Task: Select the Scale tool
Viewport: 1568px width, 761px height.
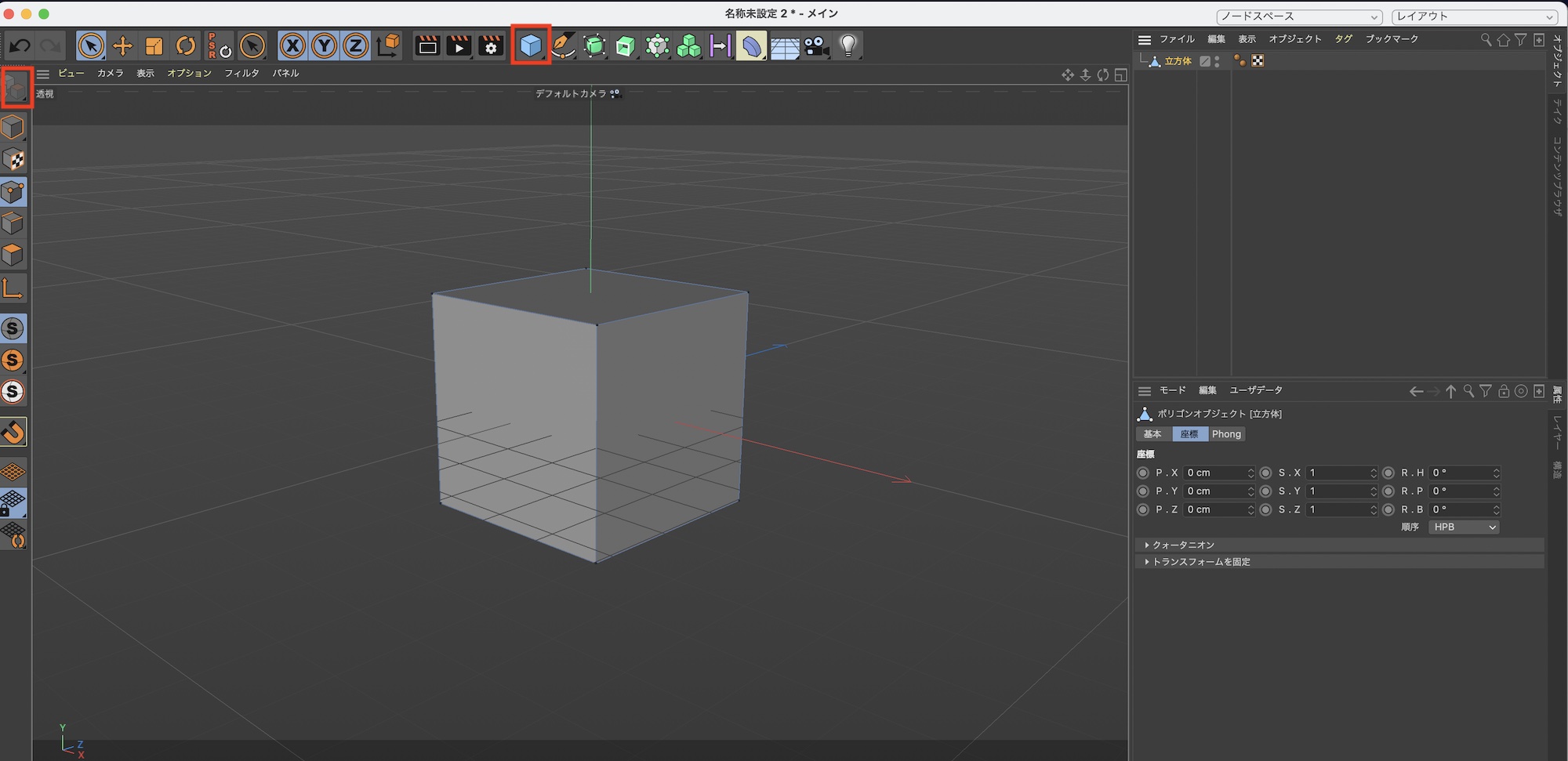Action: (154, 45)
